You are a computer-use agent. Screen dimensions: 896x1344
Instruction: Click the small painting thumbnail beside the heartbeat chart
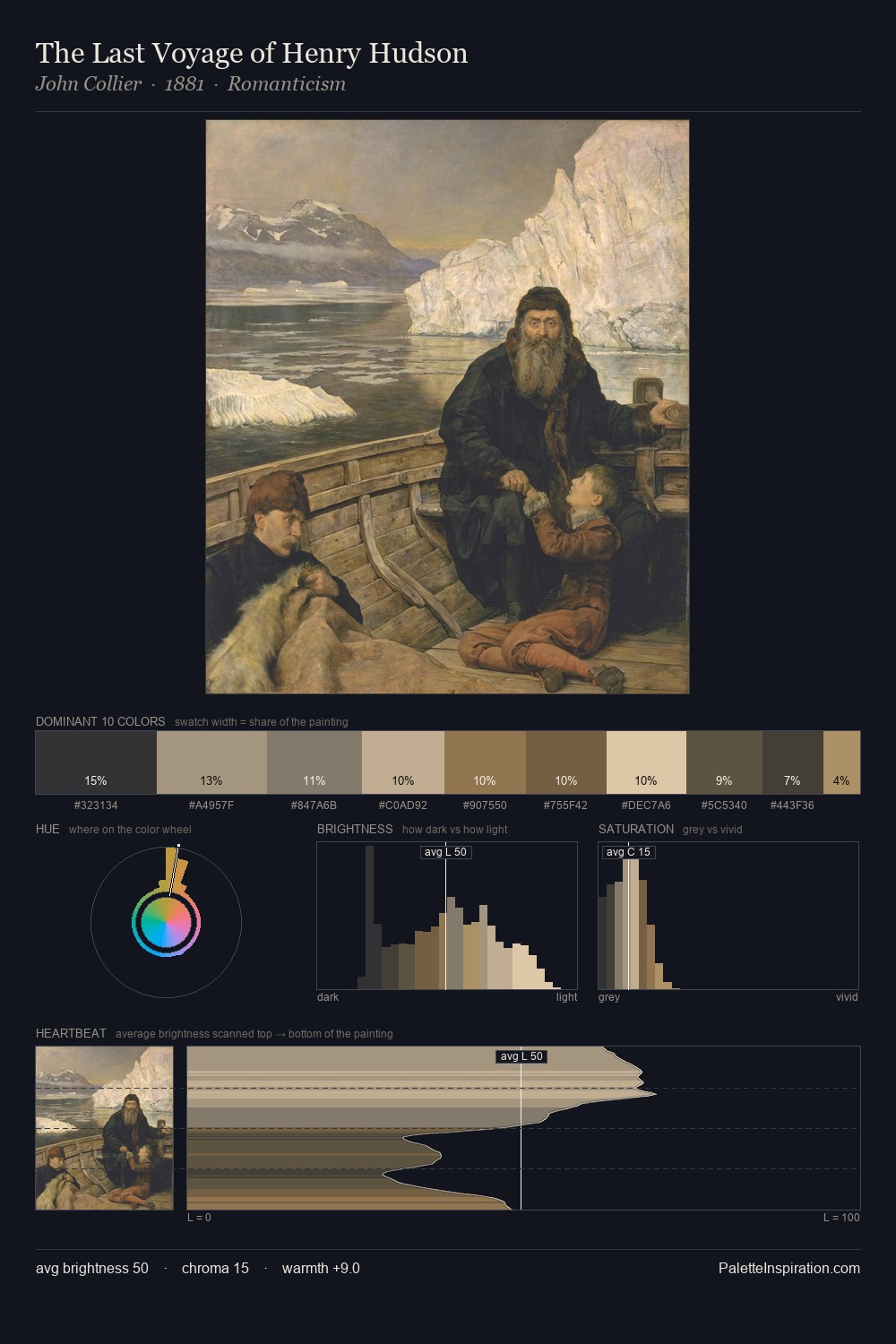104,1128
